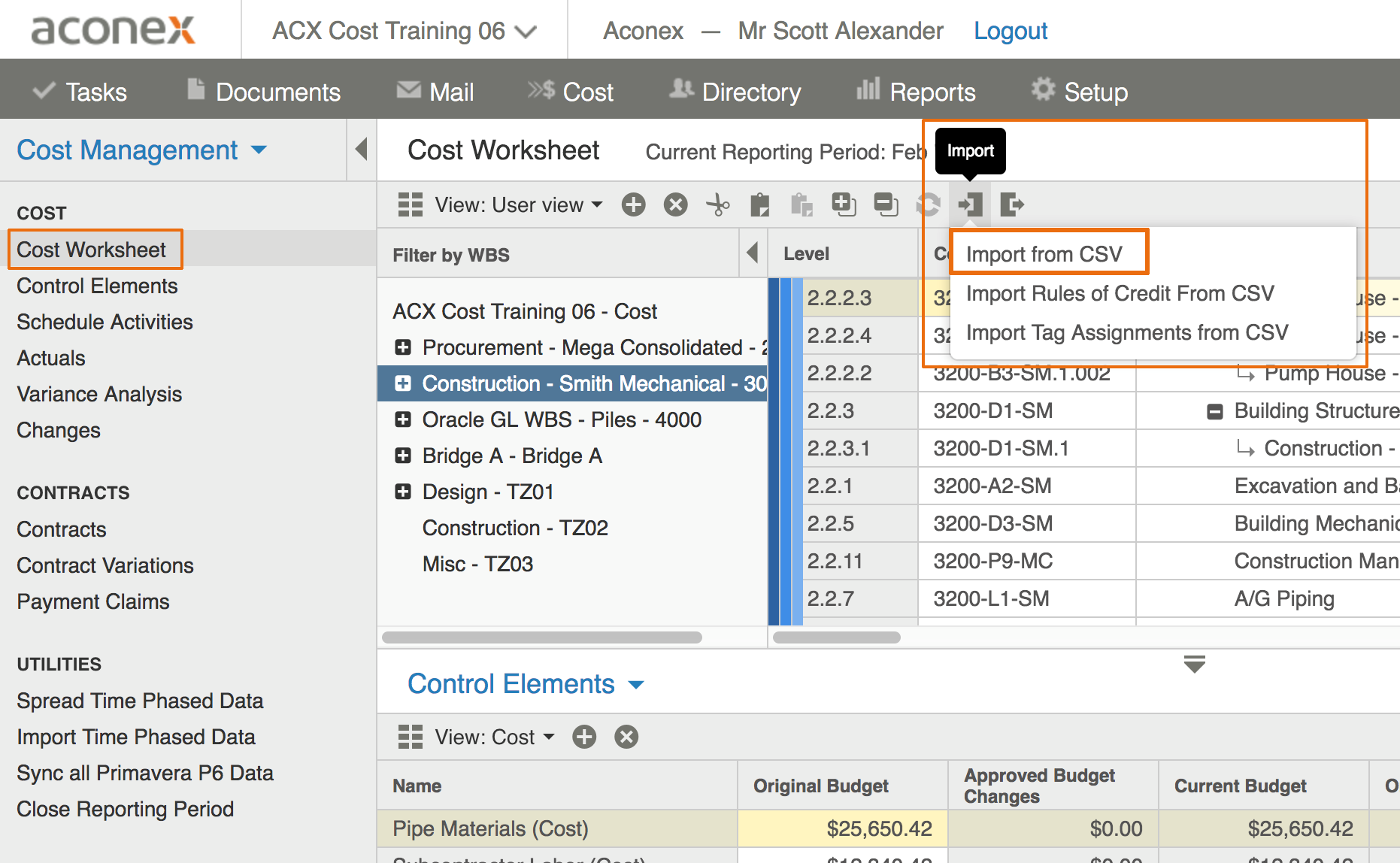Open the Mail menu

tap(435, 92)
